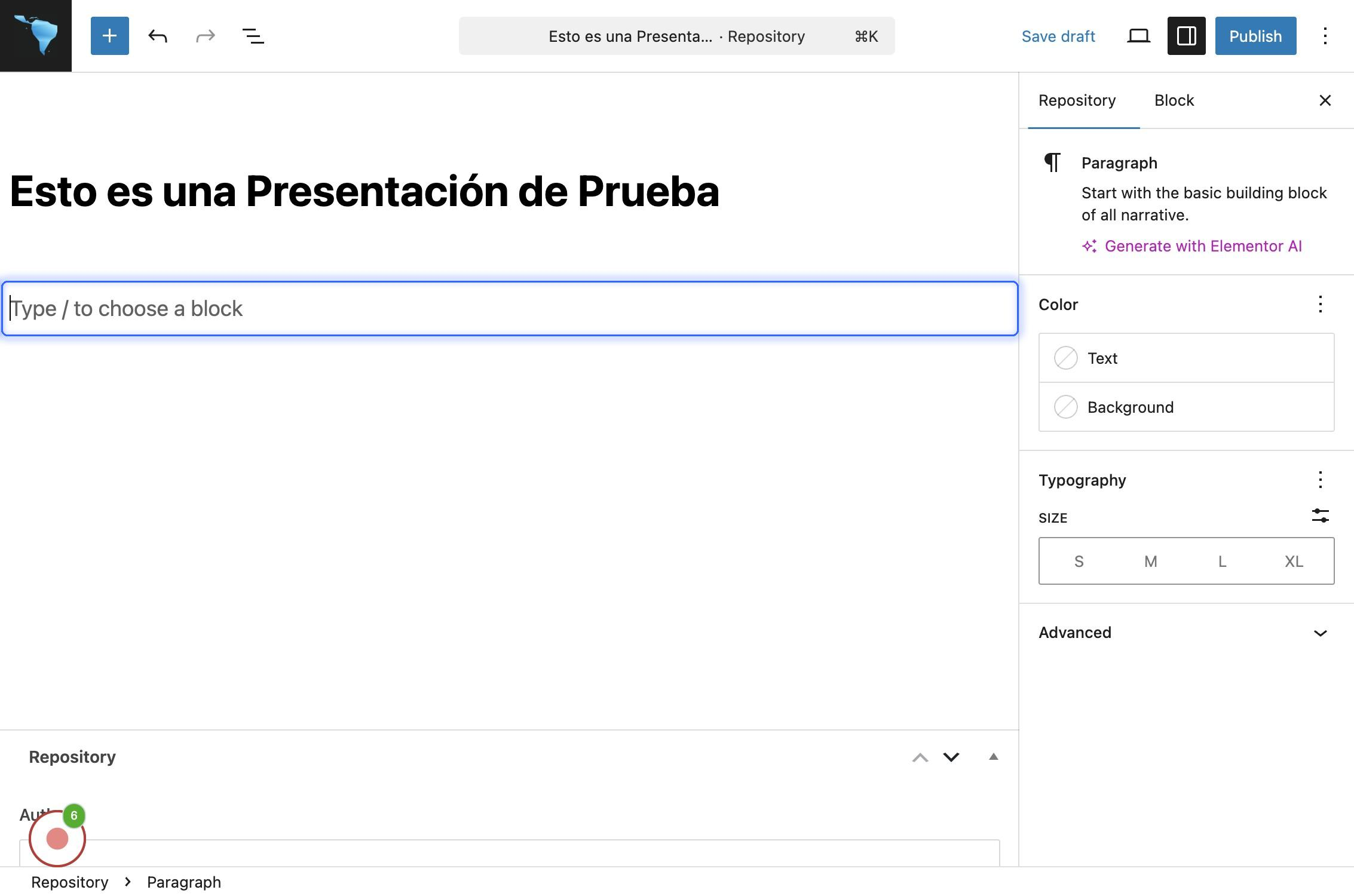Screen dimensions: 1354x896
Task: Open the top-right Options three-dots menu
Action: point(1325,36)
